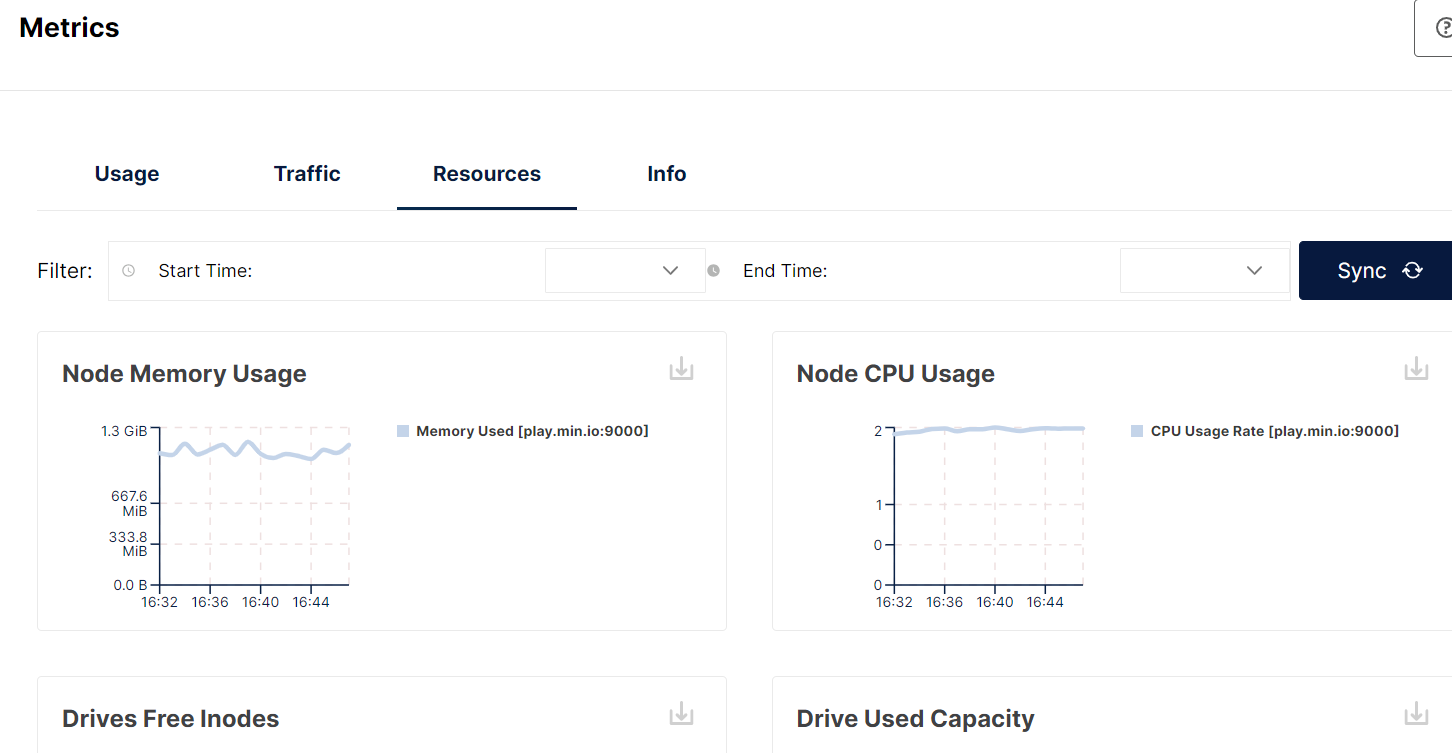The height and width of the screenshot is (753, 1452).
Task: Switch to the Usage tab
Action: (x=127, y=174)
